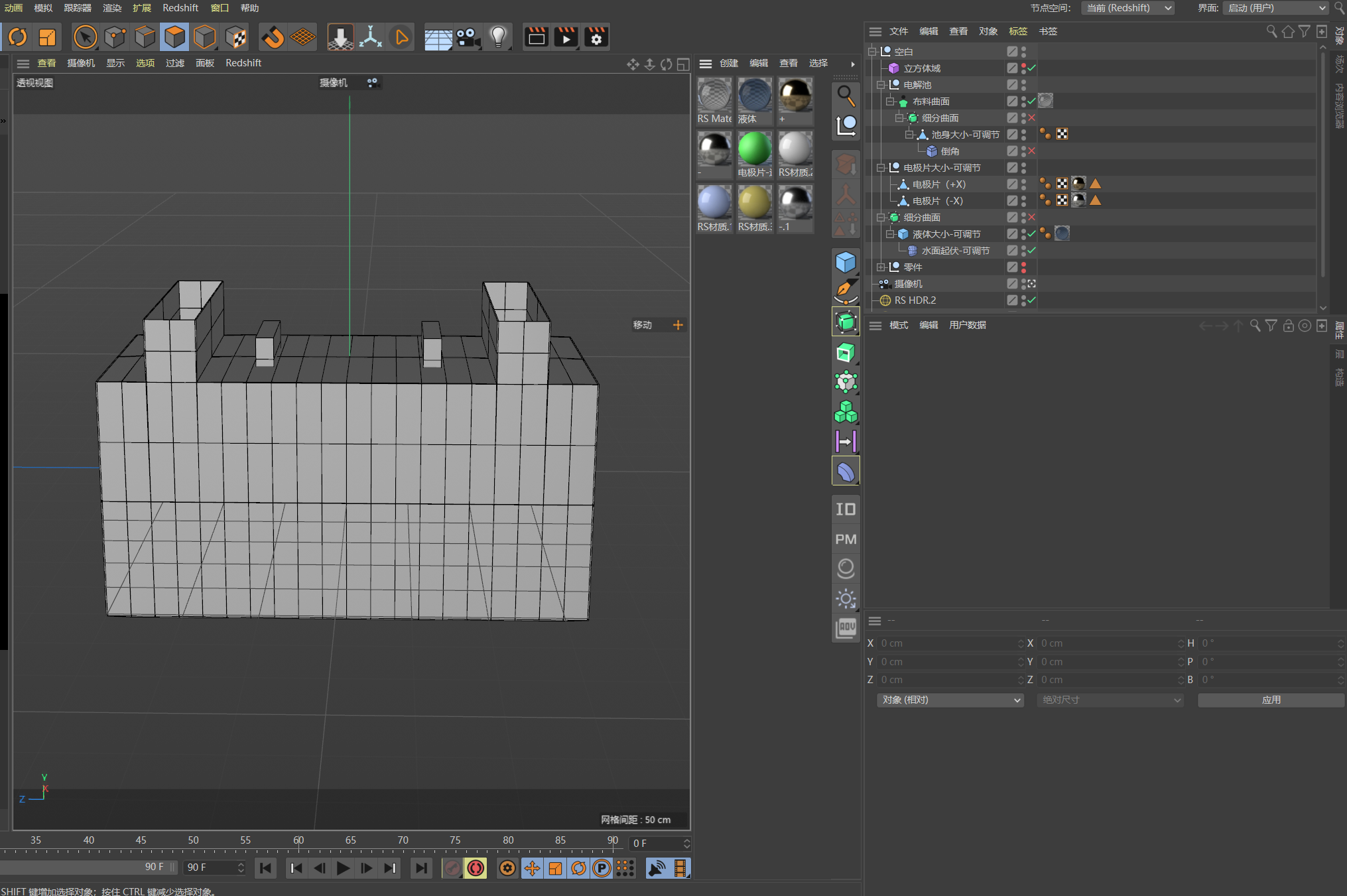Toggle enable state of 倒角
Viewport: 1347px width, 896px height.
click(1031, 151)
